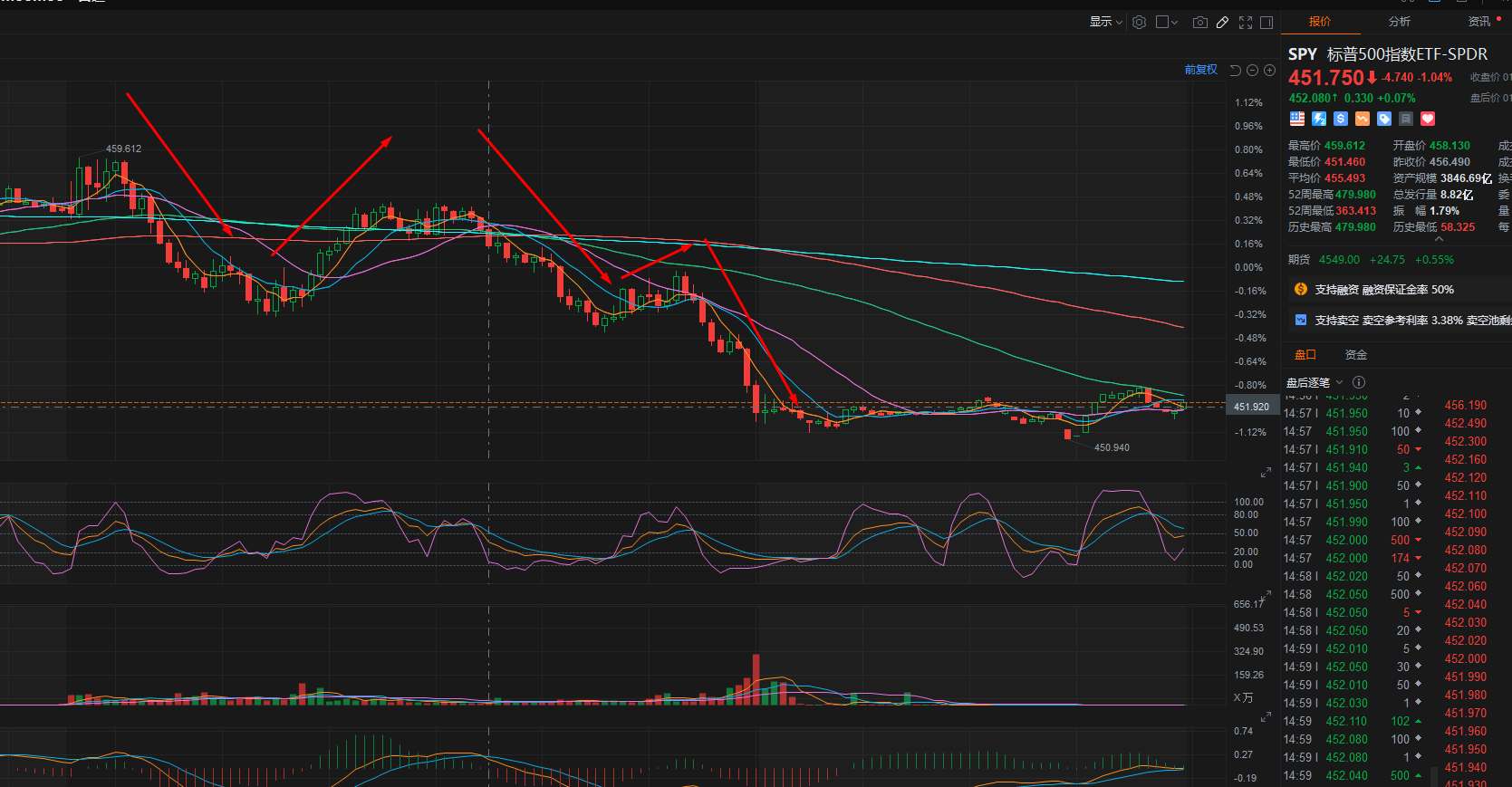The height and width of the screenshot is (787, 1512).
Task: Click the blue lightning Level 2 icon
Action: tap(1319, 119)
